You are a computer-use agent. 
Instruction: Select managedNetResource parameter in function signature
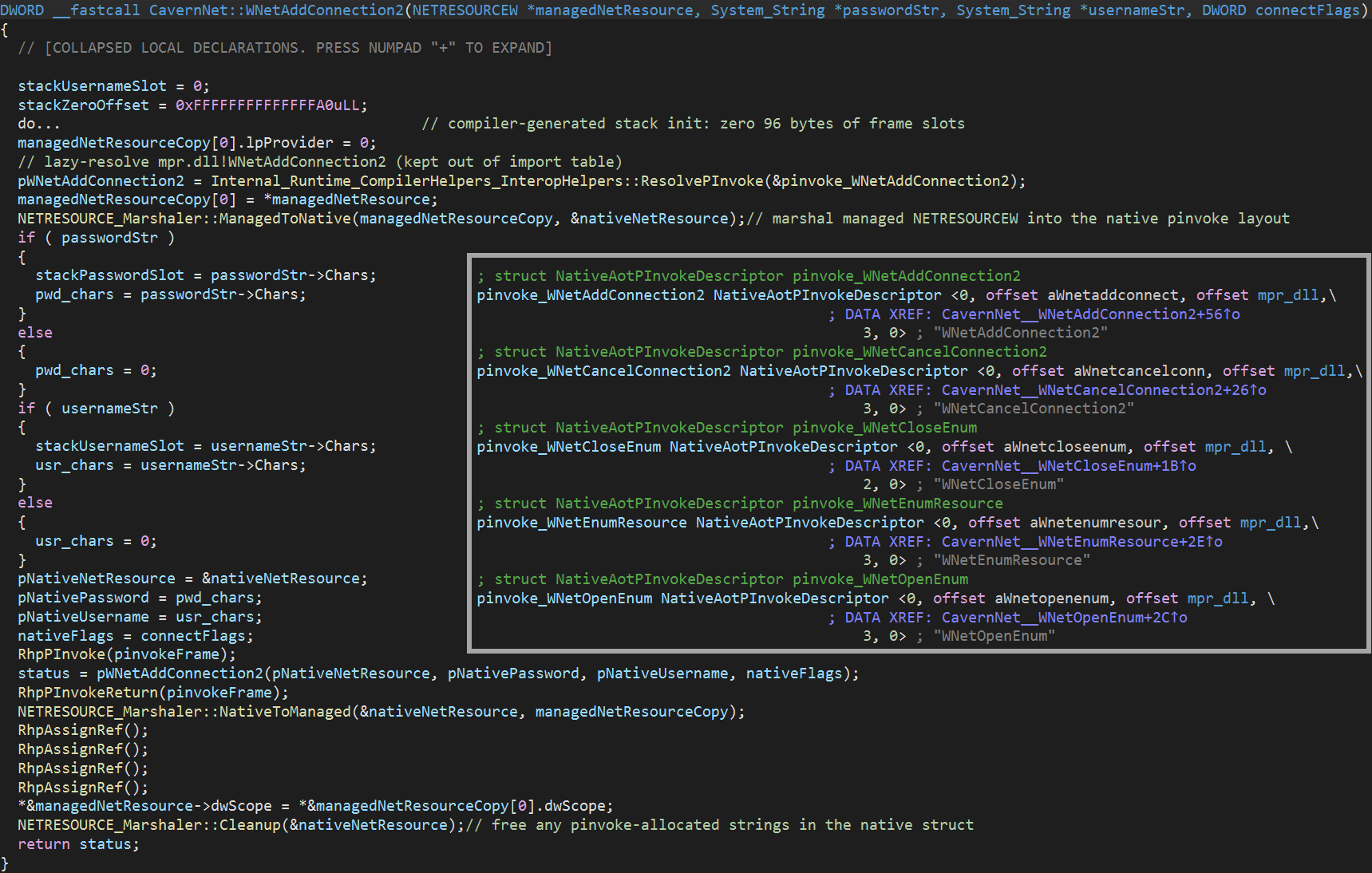pyautogui.click(x=614, y=10)
